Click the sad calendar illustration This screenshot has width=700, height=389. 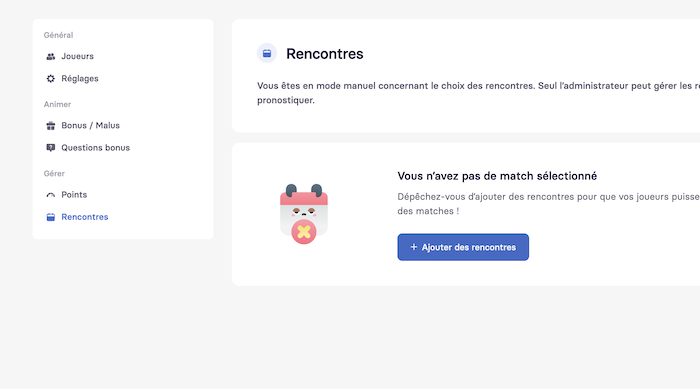[304, 214]
